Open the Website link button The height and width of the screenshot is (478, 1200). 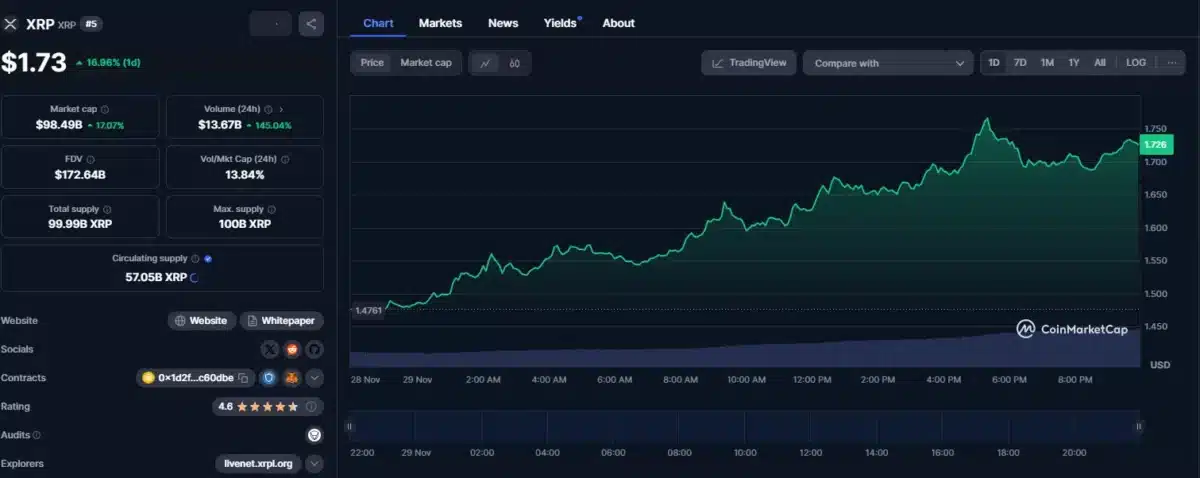(201, 321)
